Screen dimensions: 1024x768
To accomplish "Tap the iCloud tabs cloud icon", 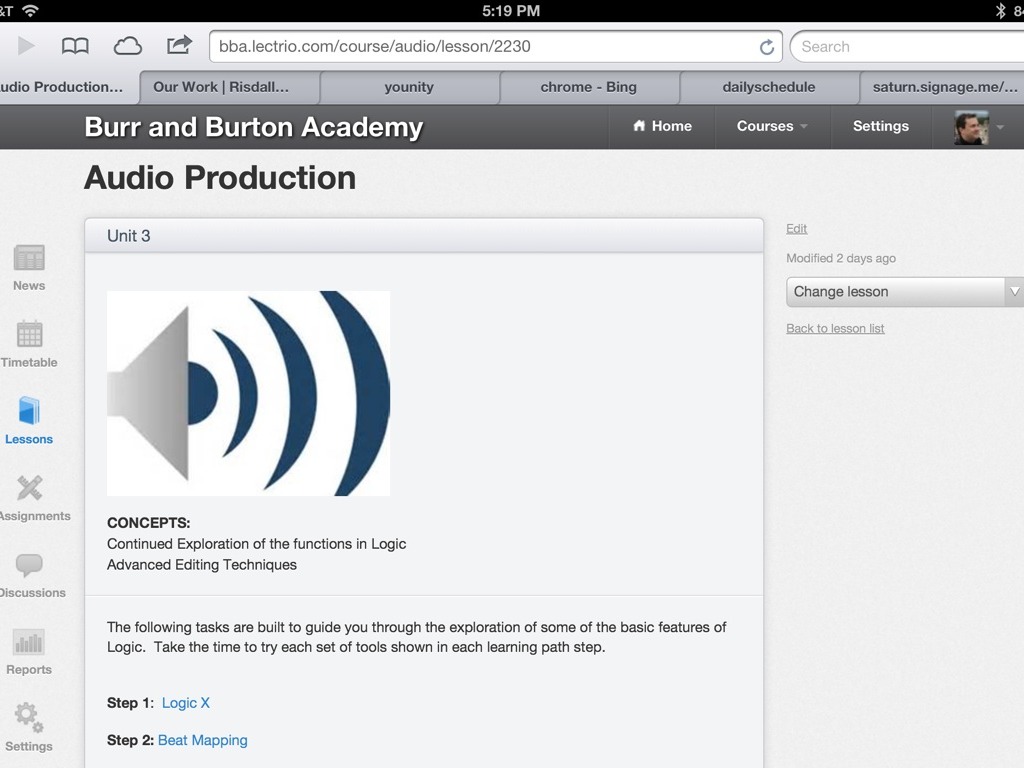I will click(127, 46).
